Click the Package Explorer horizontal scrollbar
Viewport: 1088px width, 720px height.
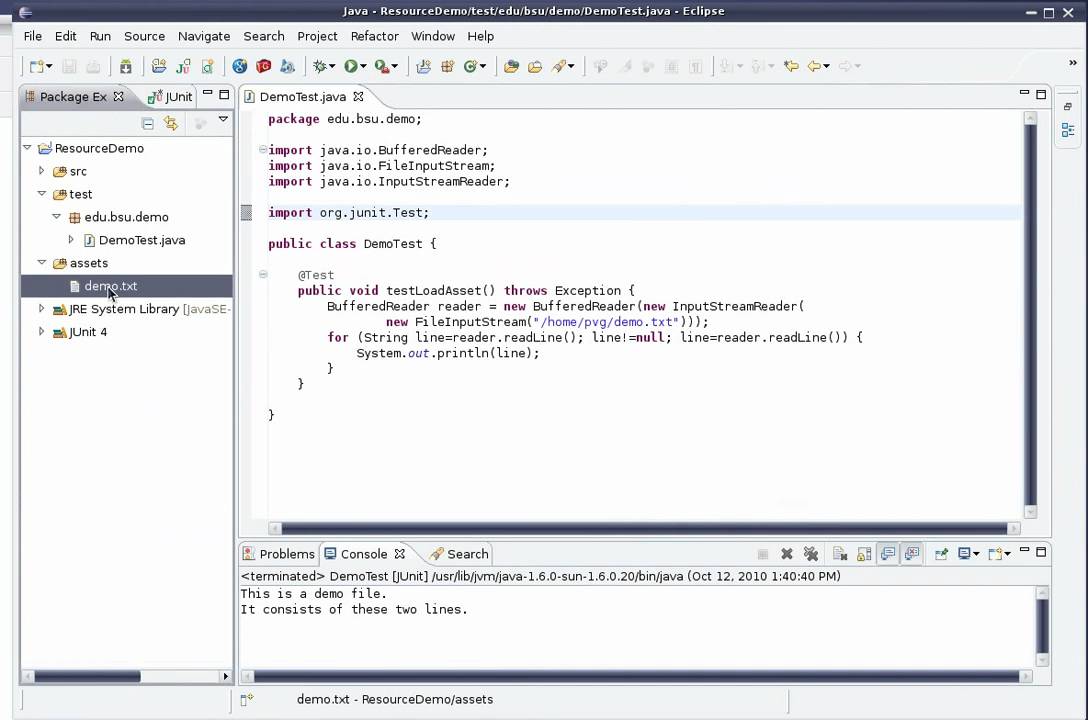pyautogui.click(x=87, y=676)
